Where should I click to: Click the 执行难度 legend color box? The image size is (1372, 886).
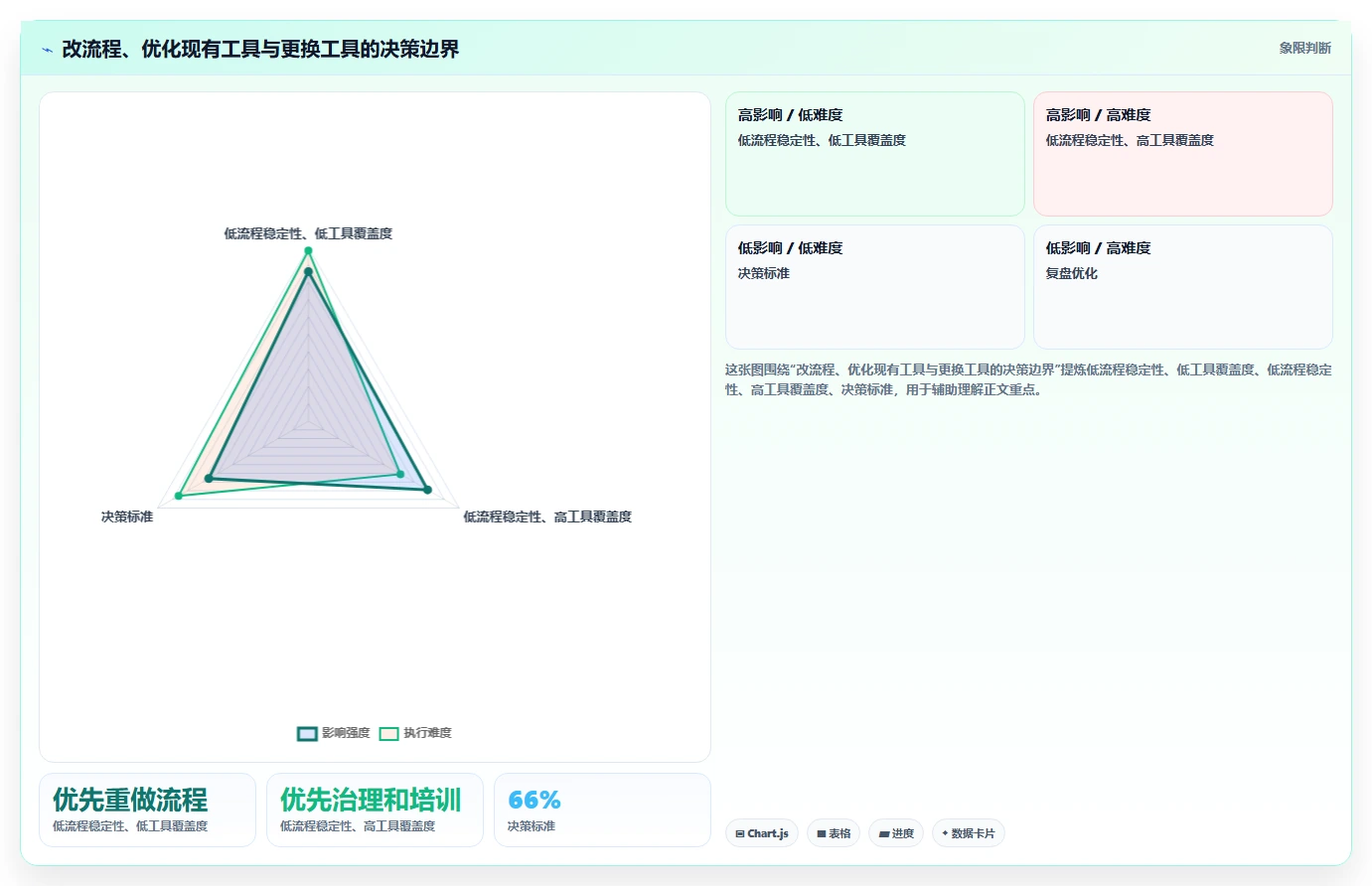388,734
